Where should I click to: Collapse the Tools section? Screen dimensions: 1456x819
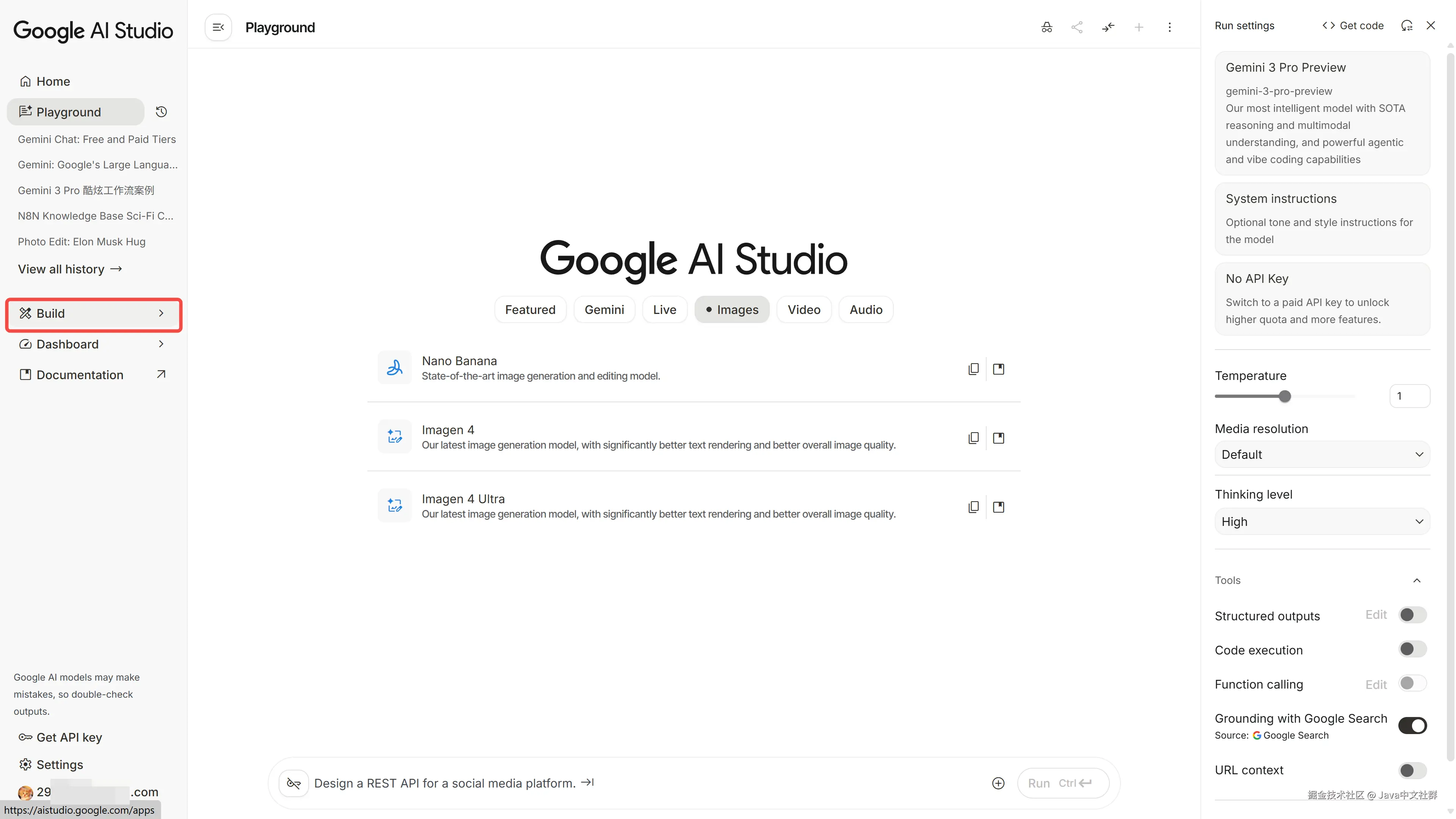point(1417,581)
